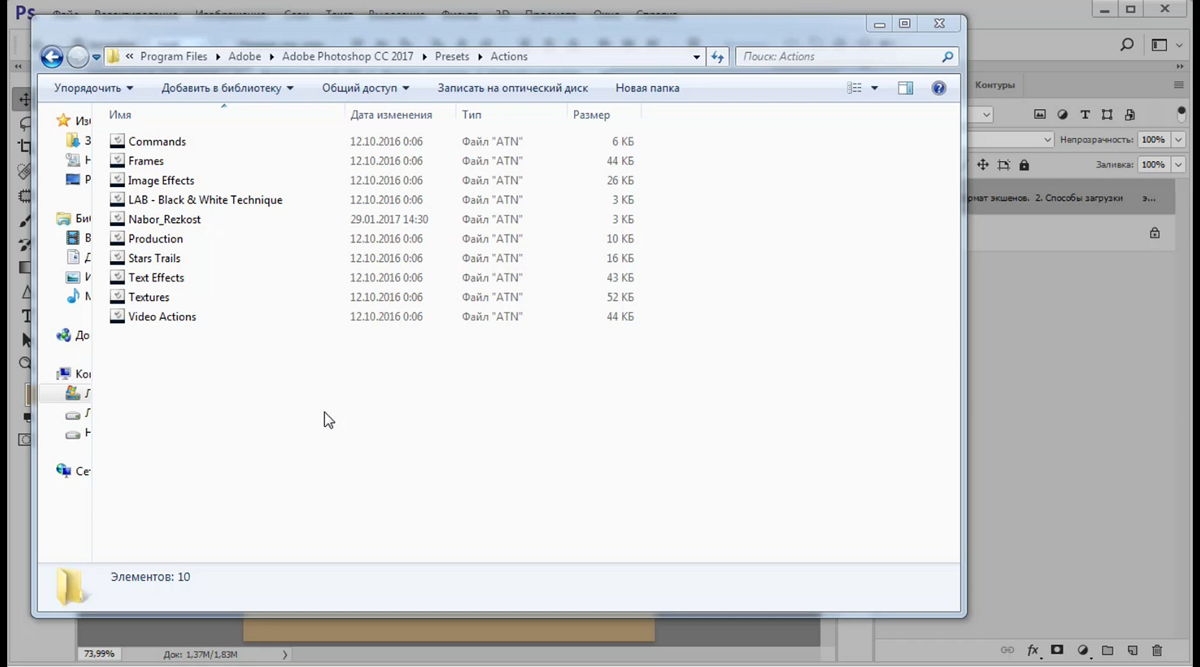Screen dimensions: 1200x667
Task: Select the Program Files breadcrumb
Action: click(174, 57)
